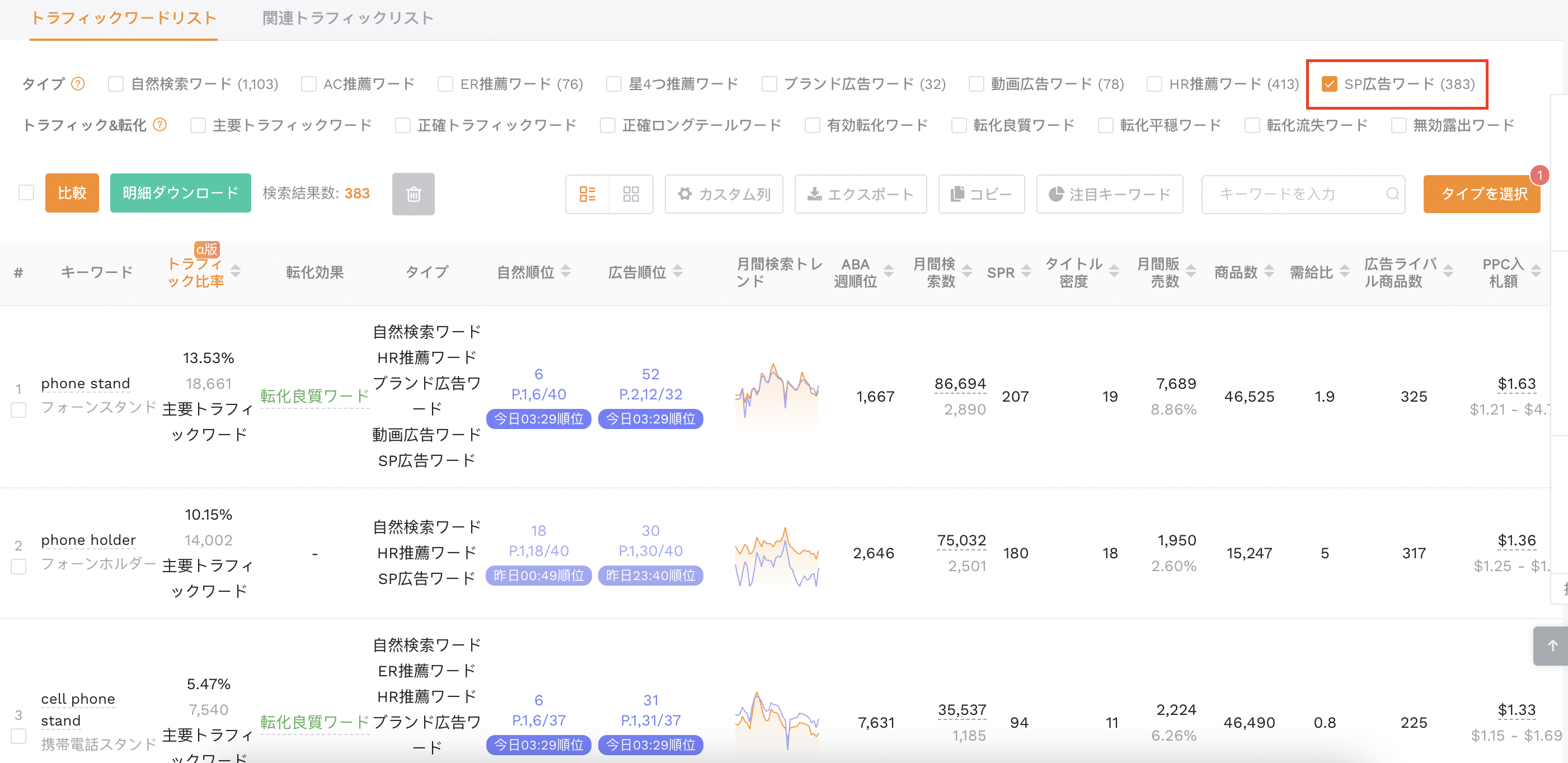Sort by 自然順位 column
This screenshot has width=1568, height=763.
point(566,271)
